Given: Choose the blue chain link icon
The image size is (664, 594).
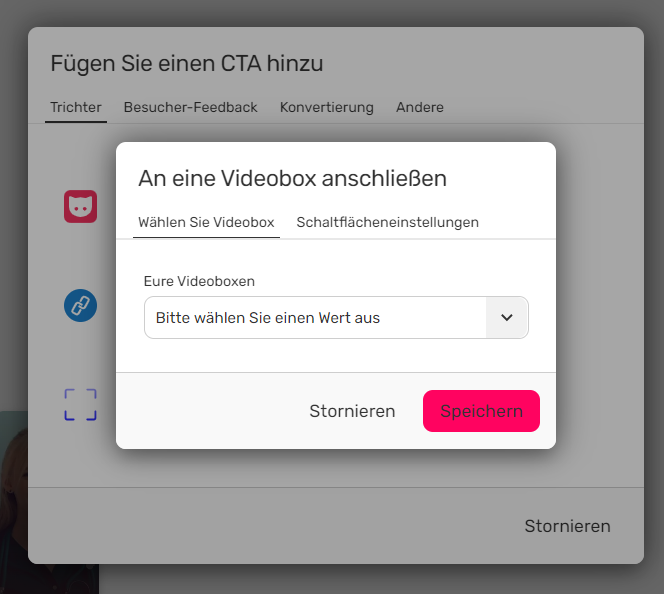Looking at the screenshot, I should [x=80, y=305].
